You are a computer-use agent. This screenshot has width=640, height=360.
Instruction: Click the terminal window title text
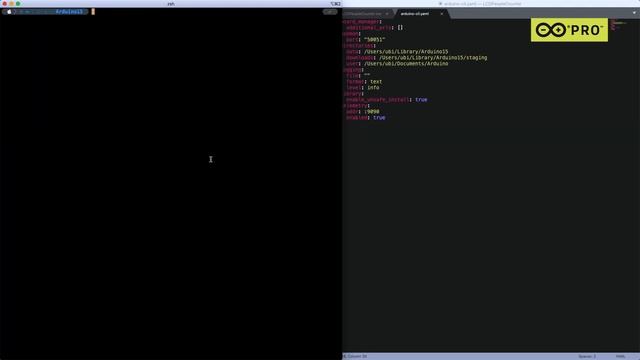click(x=171, y=4)
